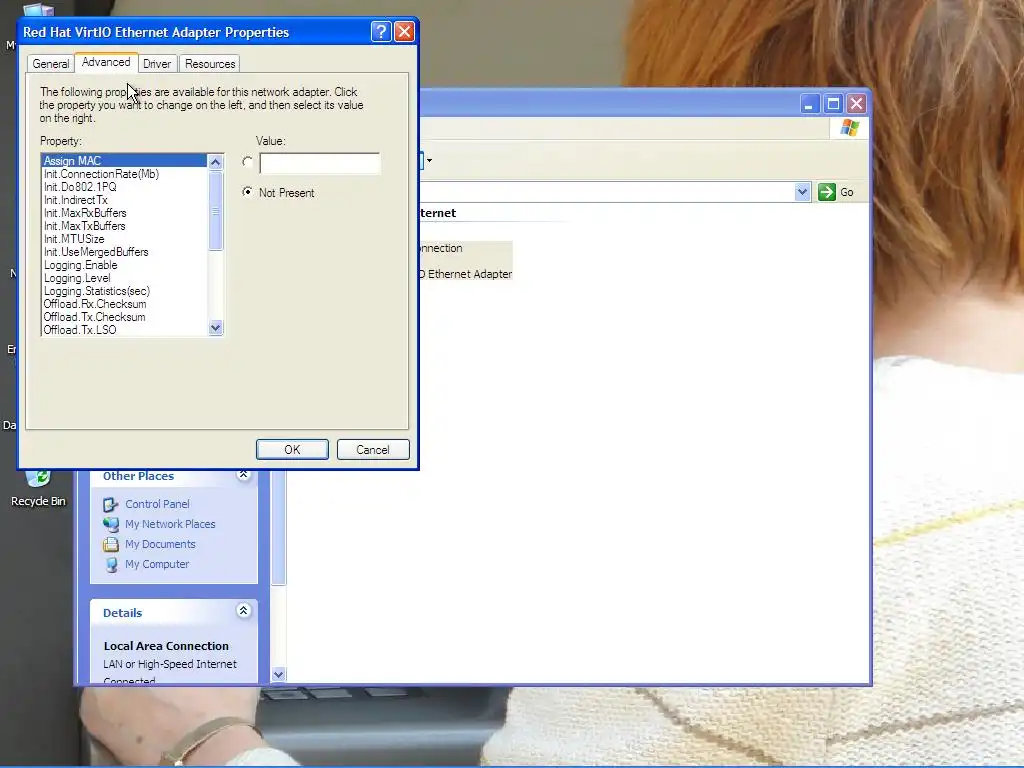This screenshot has height=768, width=1024.
Task: Click the My Documents folder icon
Action: 111,544
